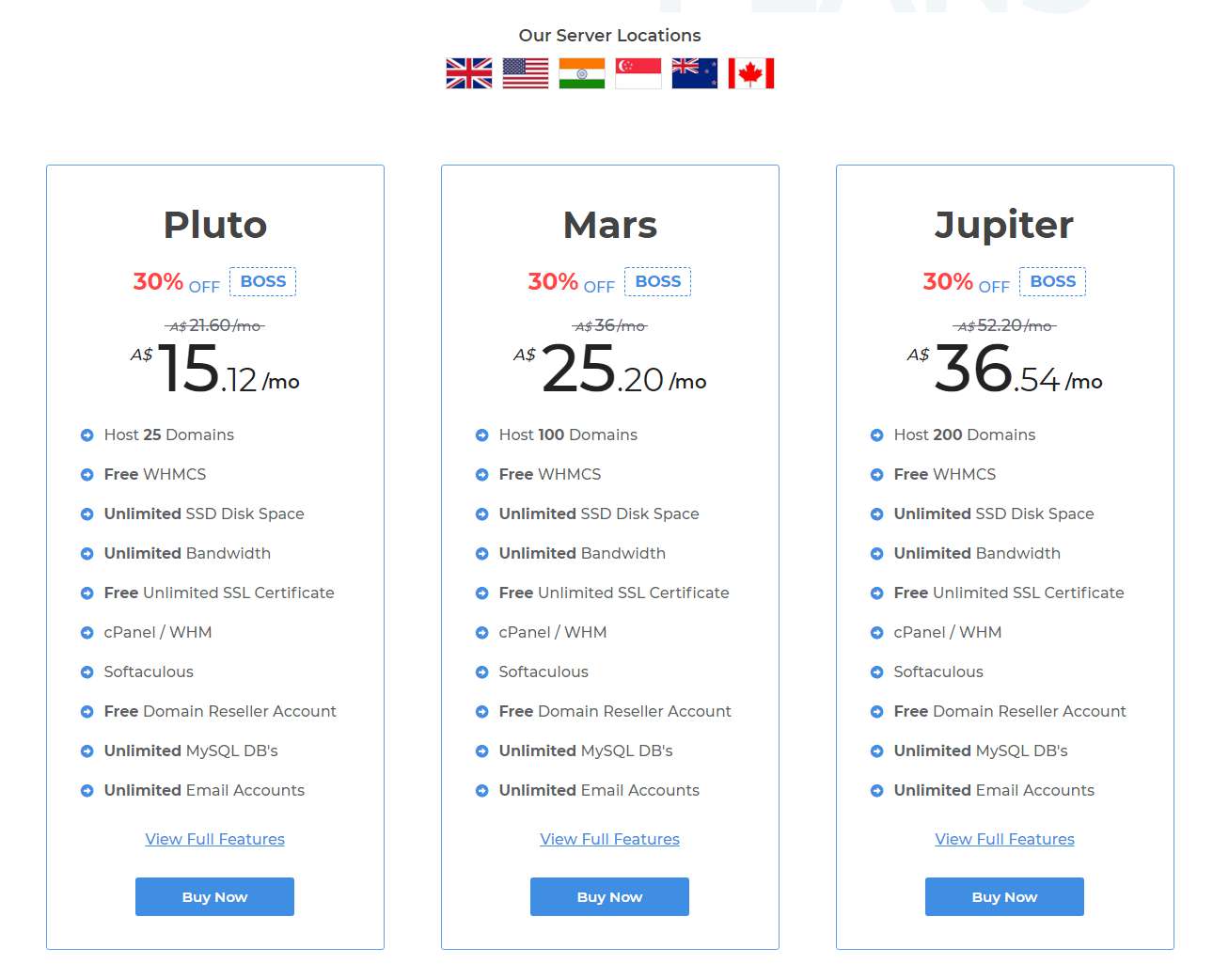Screen dimensions: 1213x980
Task: Click the BOSS coupon badge under Jupiter
Action: 1053,281
